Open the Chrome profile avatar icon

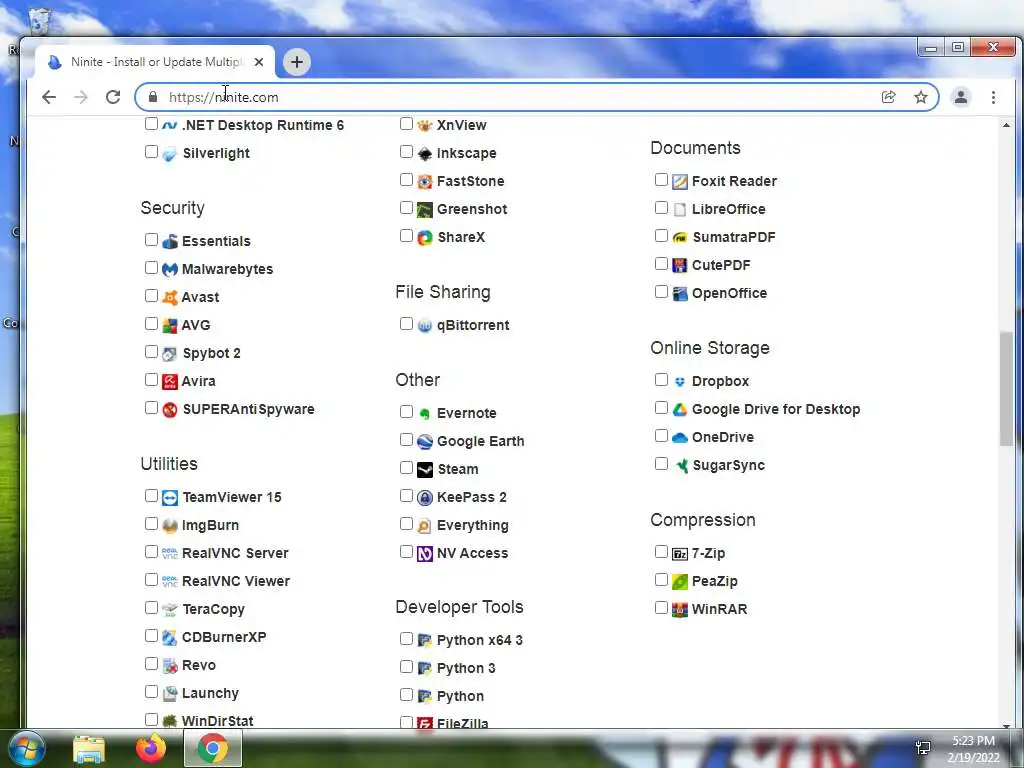[961, 97]
